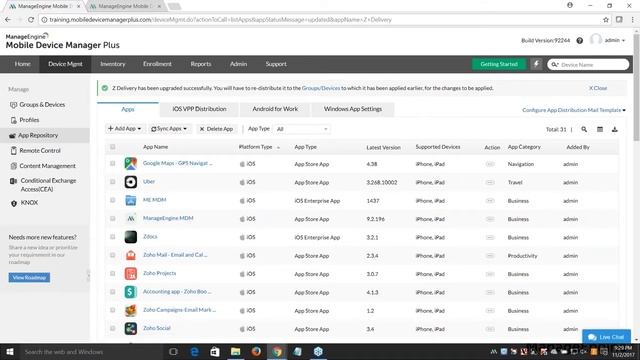640x360 pixels.
Task: Click the Getting Started button
Action: tap(499, 64)
